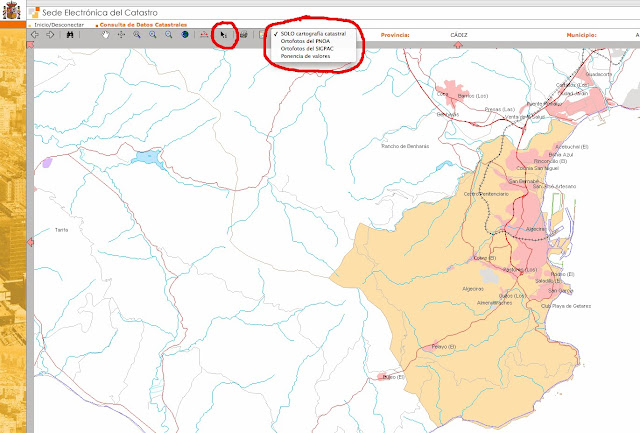Click the pink flag marker below toolbar
The height and width of the screenshot is (433, 640).
coord(30,44)
